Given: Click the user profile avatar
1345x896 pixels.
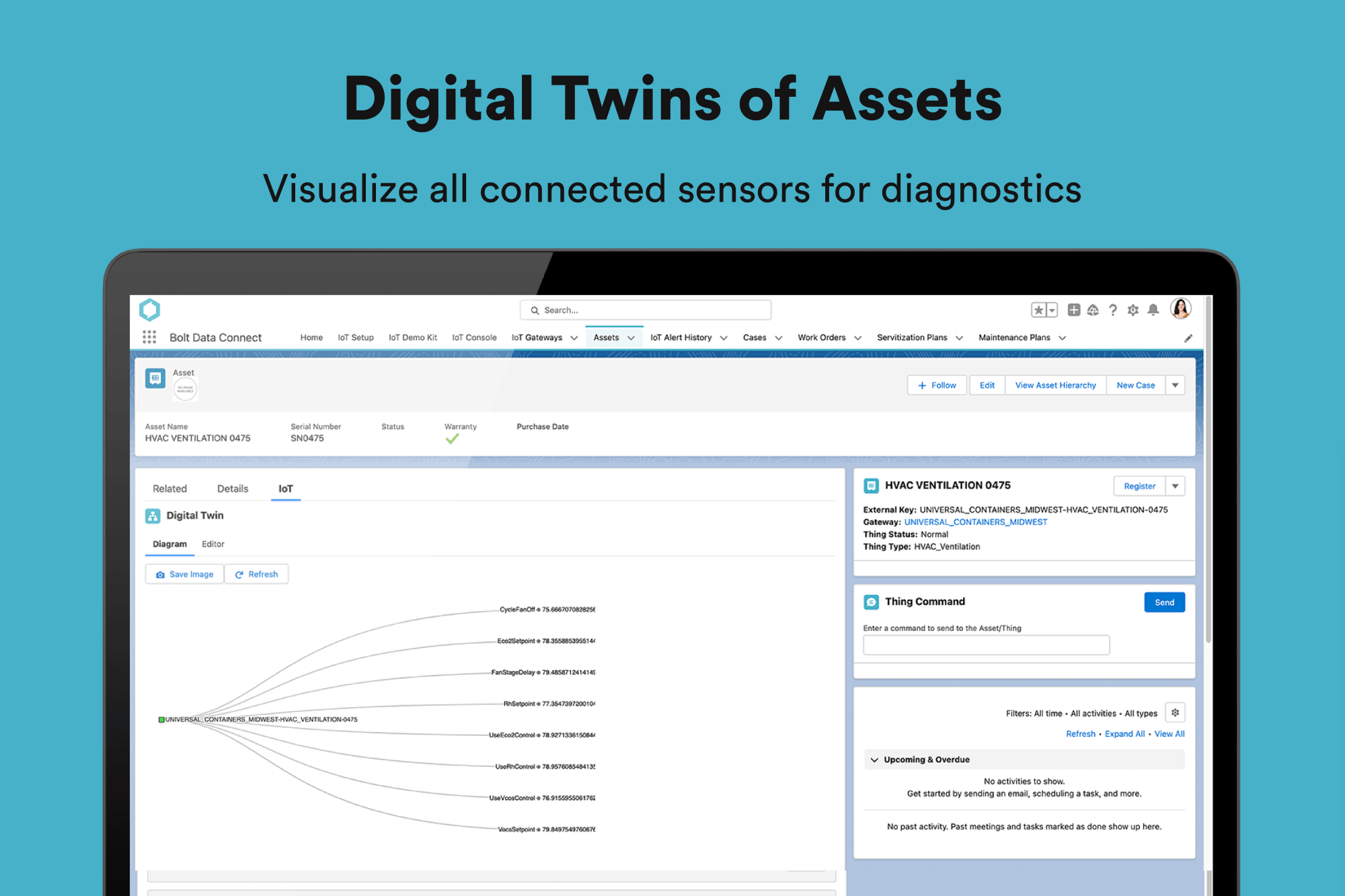Looking at the screenshot, I should click(1180, 309).
